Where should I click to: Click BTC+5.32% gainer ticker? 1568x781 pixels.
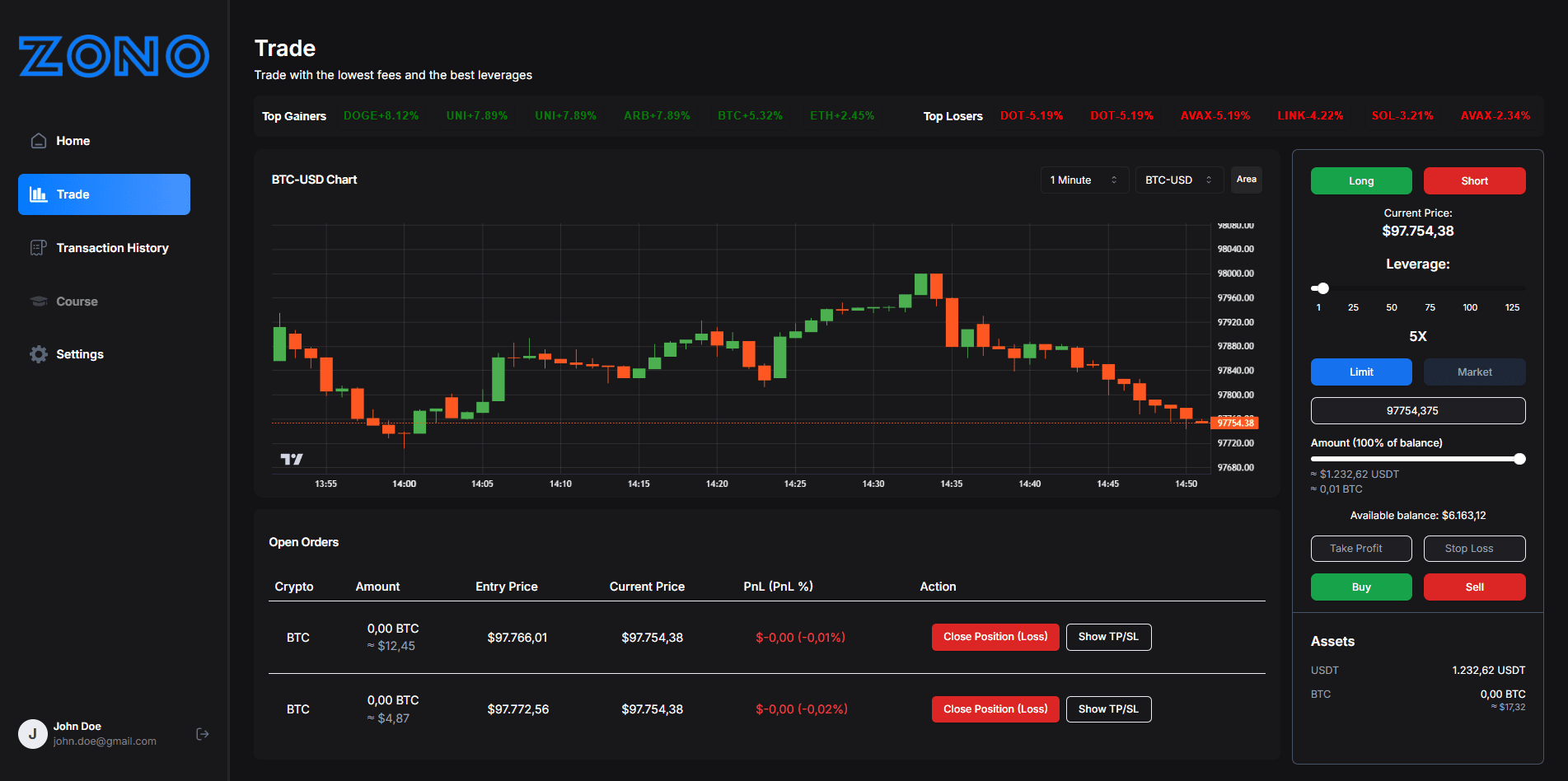click(x=750, y=116)
